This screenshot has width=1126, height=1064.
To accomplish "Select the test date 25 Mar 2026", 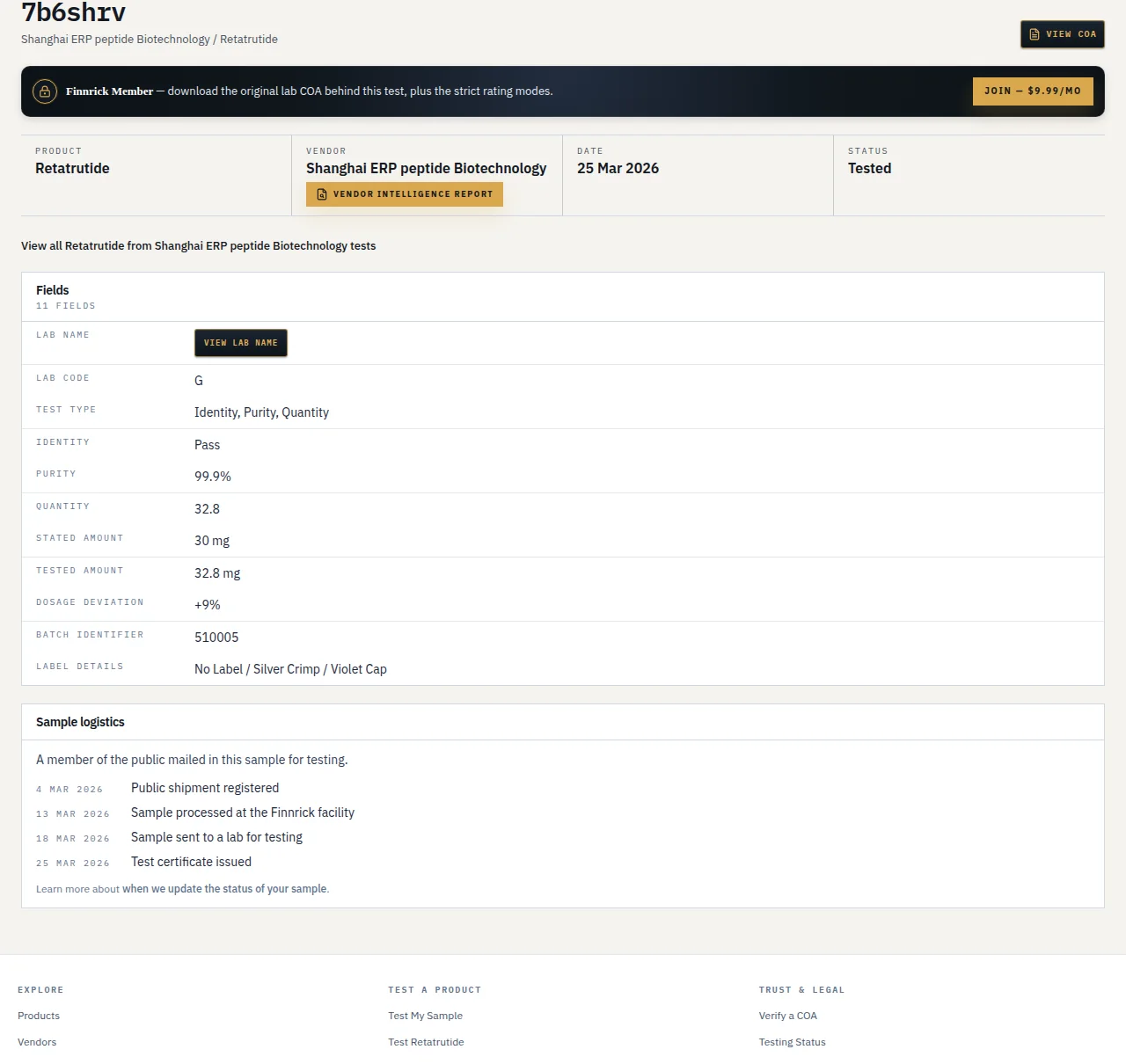I will (618, 168).
